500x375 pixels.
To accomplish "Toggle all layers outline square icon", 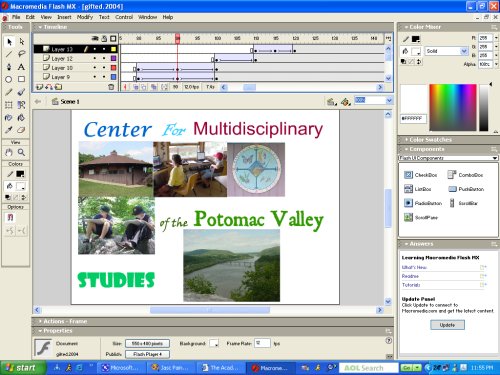I will [113, 39].
